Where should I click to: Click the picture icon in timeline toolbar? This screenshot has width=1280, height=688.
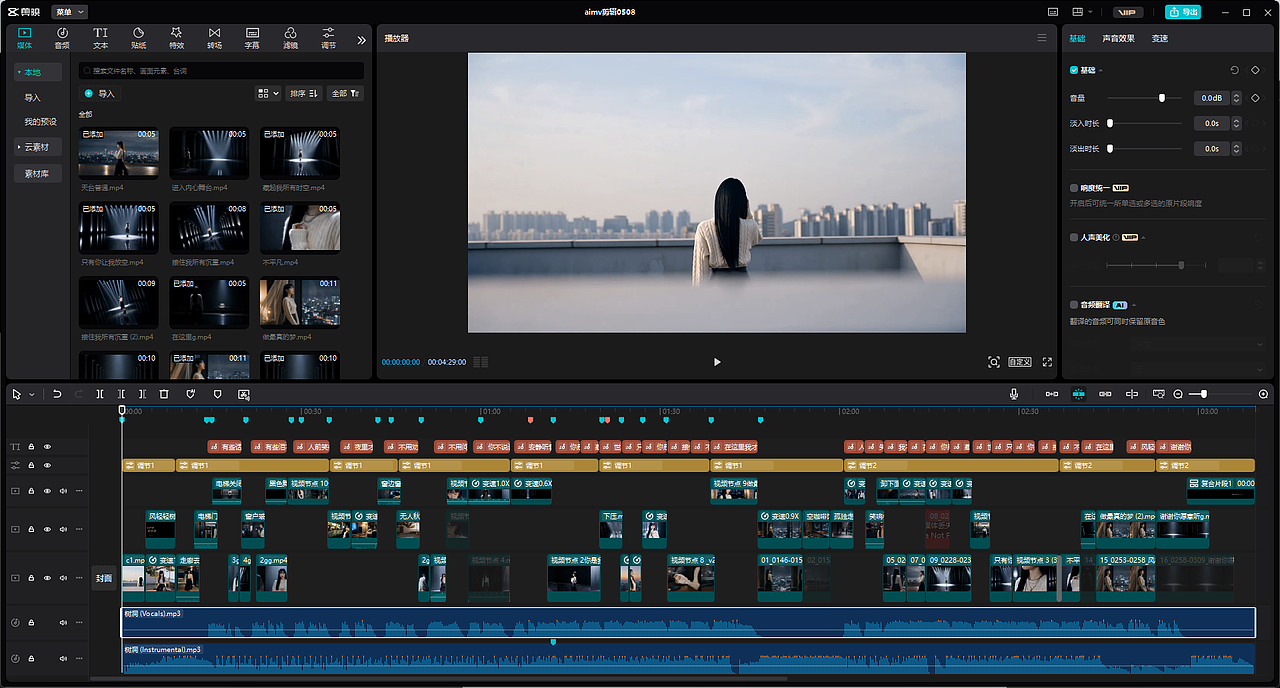coord(243,394)
